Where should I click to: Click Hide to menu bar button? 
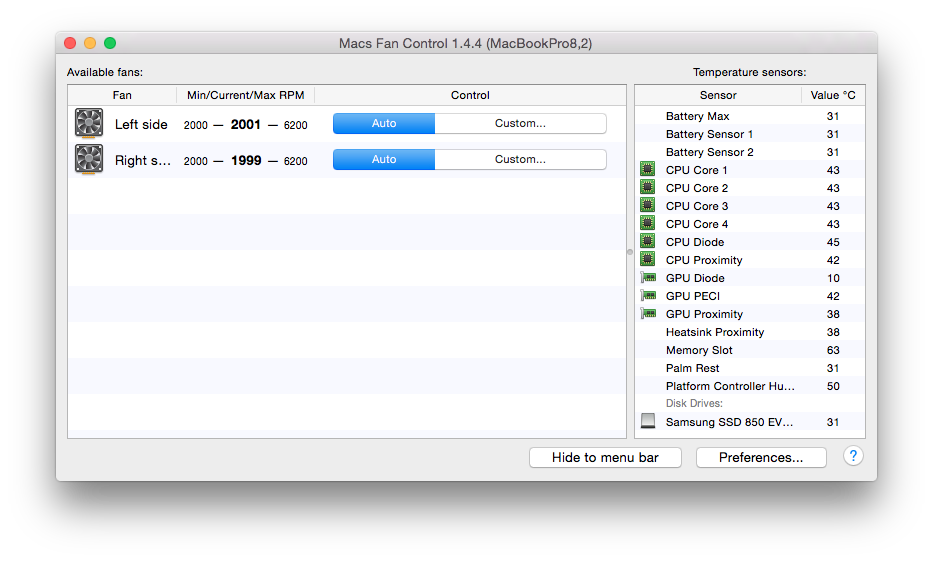coord(605,457)
